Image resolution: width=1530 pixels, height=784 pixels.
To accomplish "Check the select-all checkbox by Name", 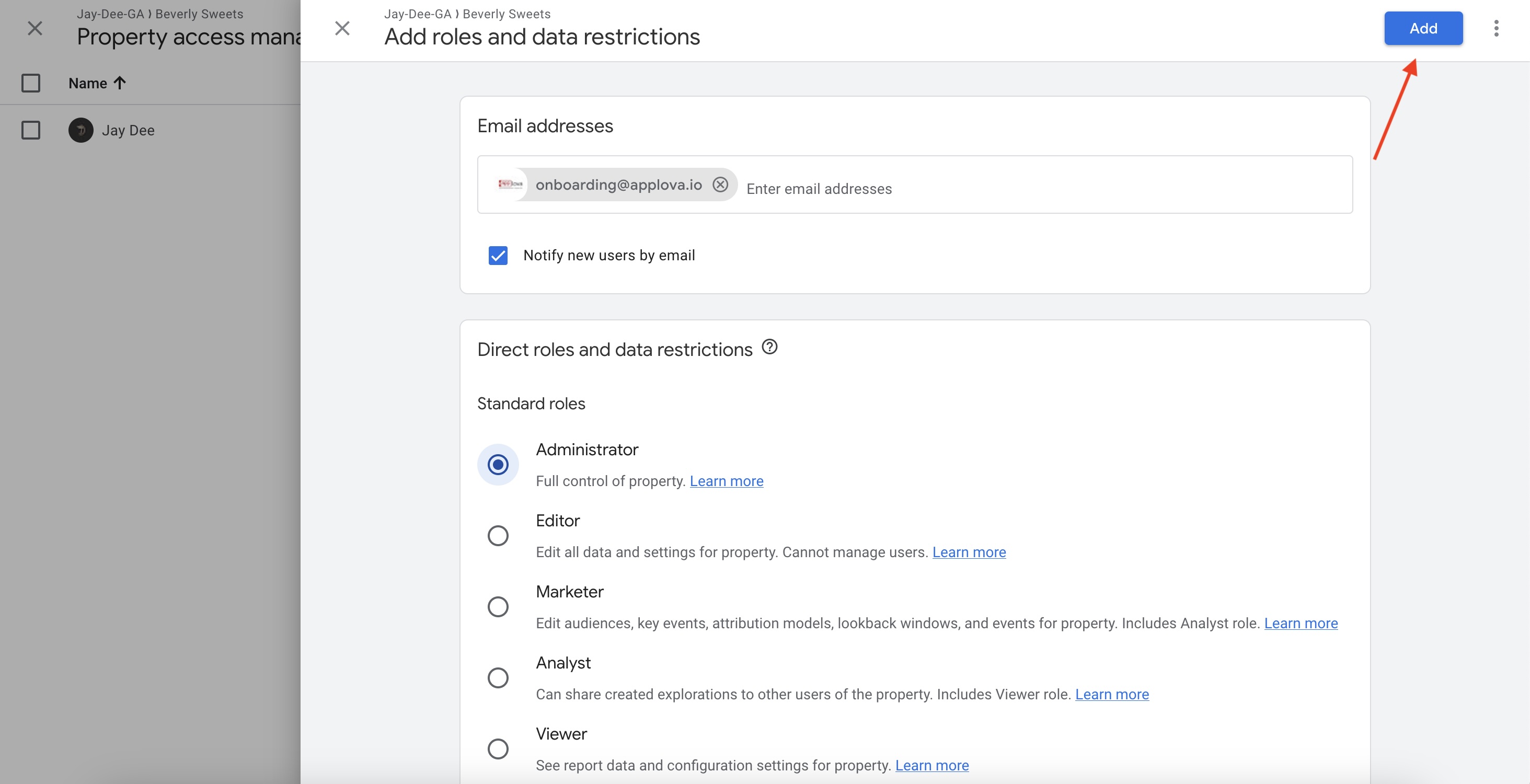I will [31, 83].
